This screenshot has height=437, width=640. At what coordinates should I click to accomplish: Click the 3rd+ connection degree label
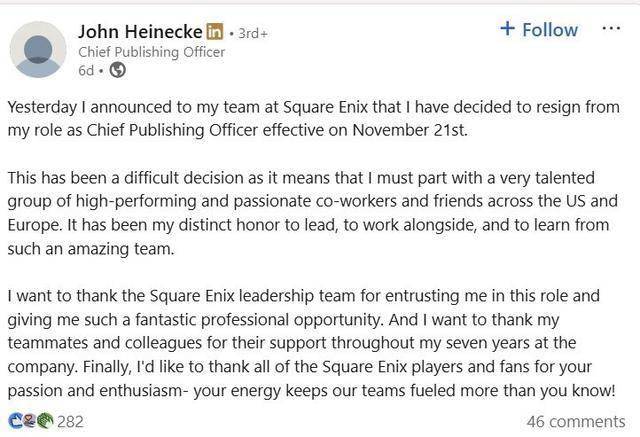pyautogui.click(x=250, y=33)
